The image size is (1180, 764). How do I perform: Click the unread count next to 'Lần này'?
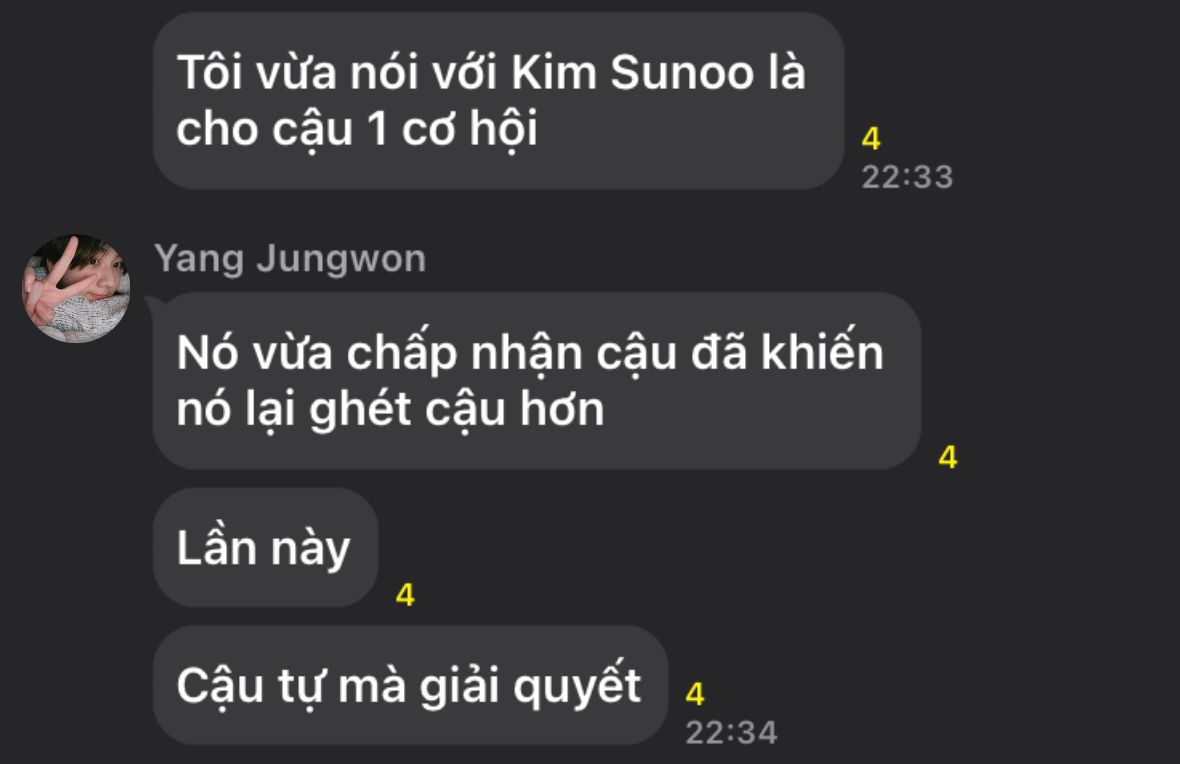click(x=405, y=595)
